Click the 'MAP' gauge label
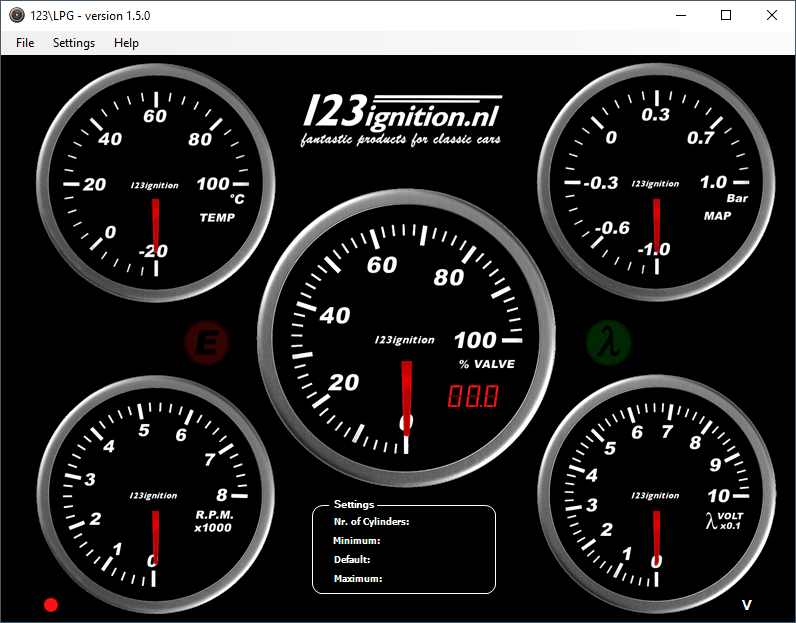Viewport: 796px width, 623px height. pyautogui.click(x=717, y=216)
